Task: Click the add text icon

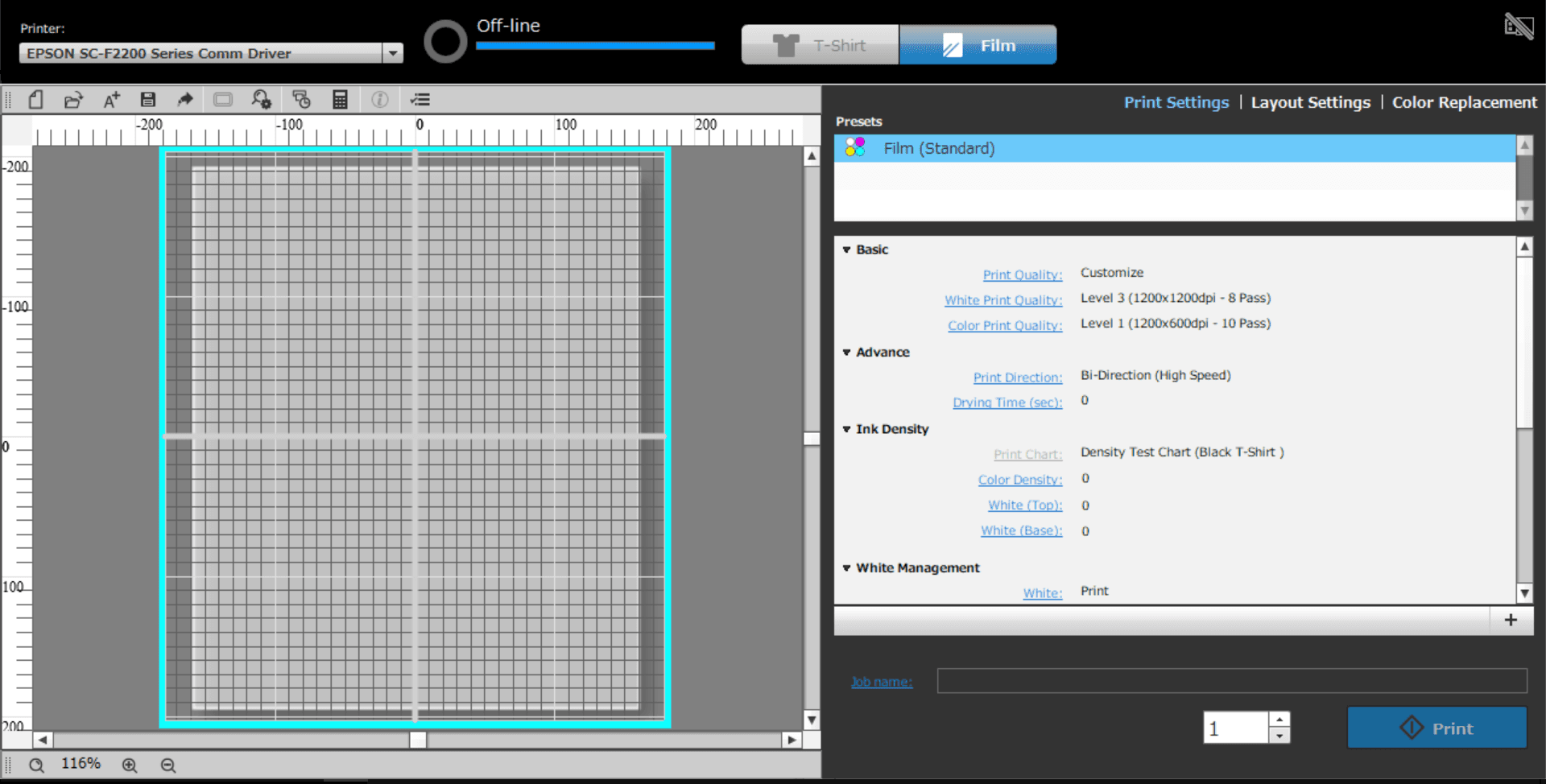Action: point(111,100)
